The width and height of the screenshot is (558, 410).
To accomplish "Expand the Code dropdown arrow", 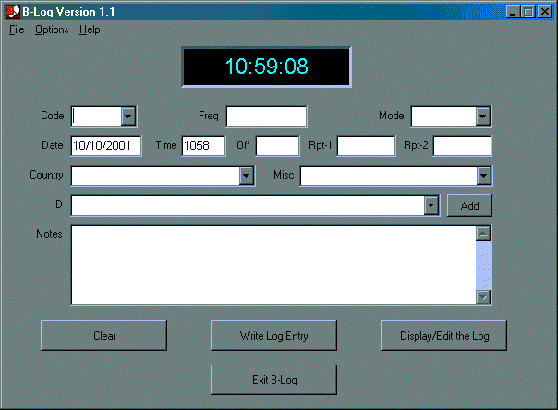I will point(128,116).
